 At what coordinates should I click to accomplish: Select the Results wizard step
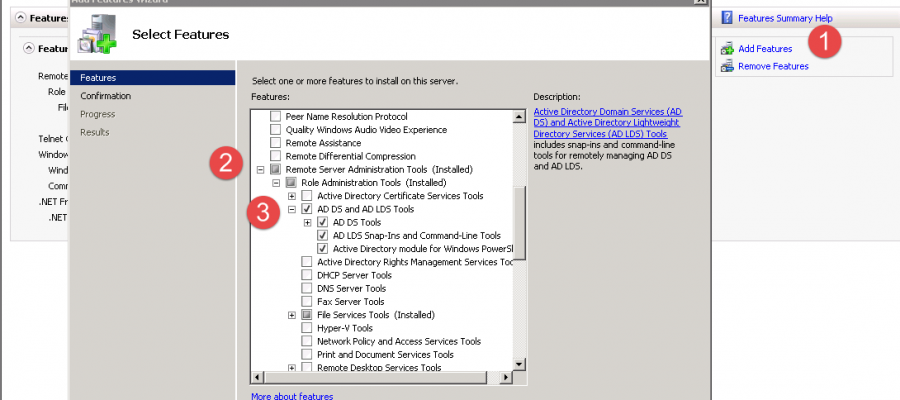point(95,132)
